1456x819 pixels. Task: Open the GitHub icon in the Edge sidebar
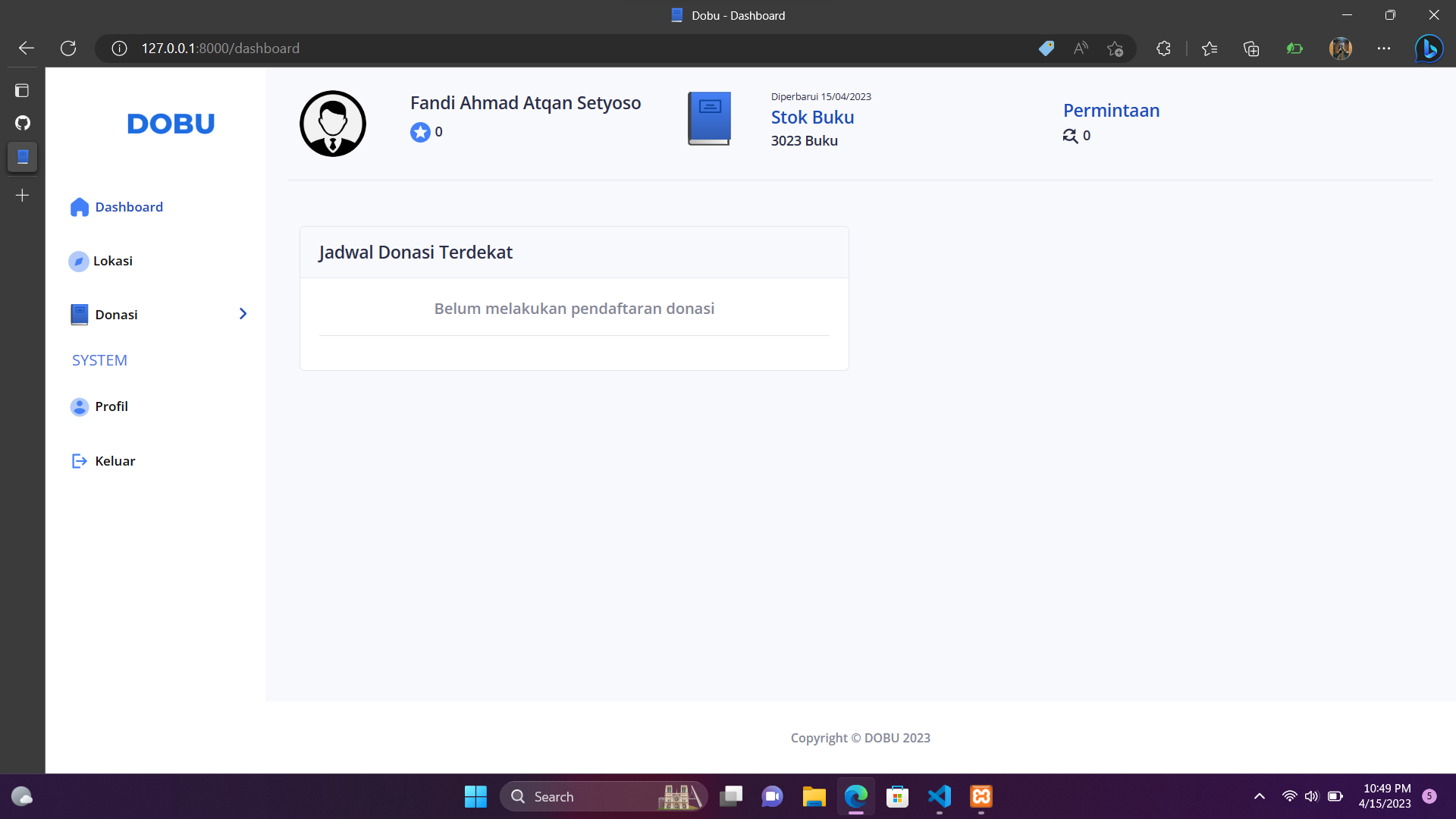tap(22, 123)
